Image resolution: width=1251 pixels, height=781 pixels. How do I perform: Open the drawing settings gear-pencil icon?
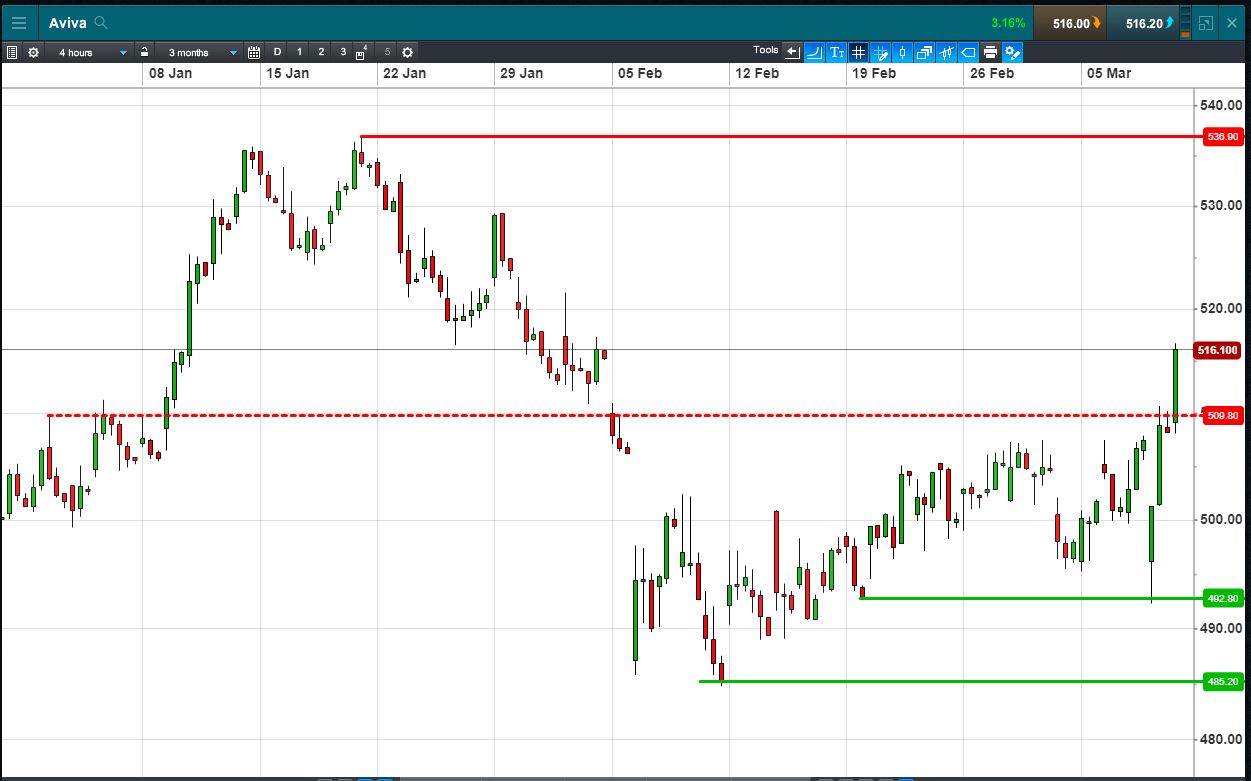tap(1012, 52)
